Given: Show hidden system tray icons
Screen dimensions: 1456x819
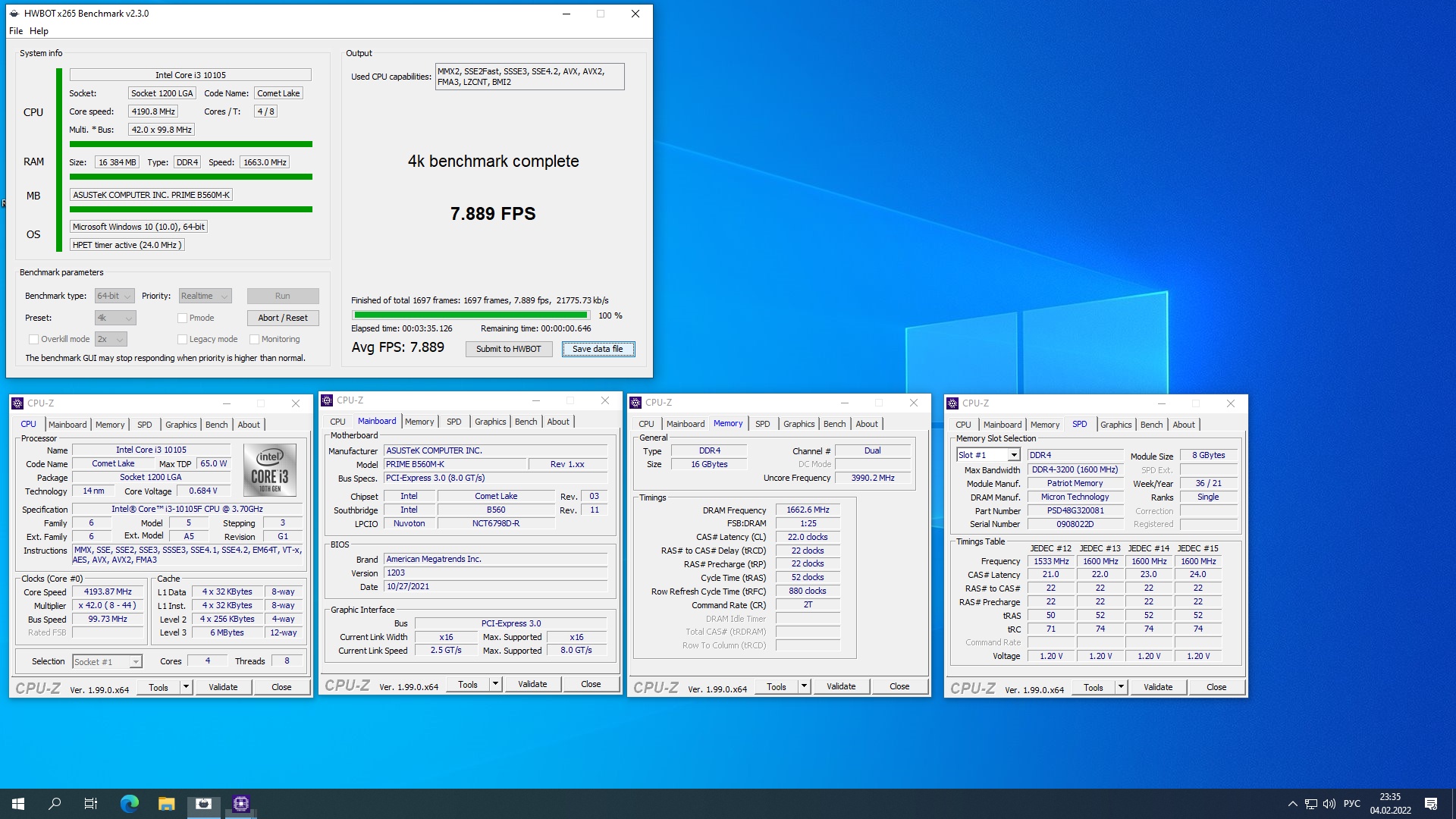Looking at the screenshot, I should pyautogui.click(x=1292, y=804).
